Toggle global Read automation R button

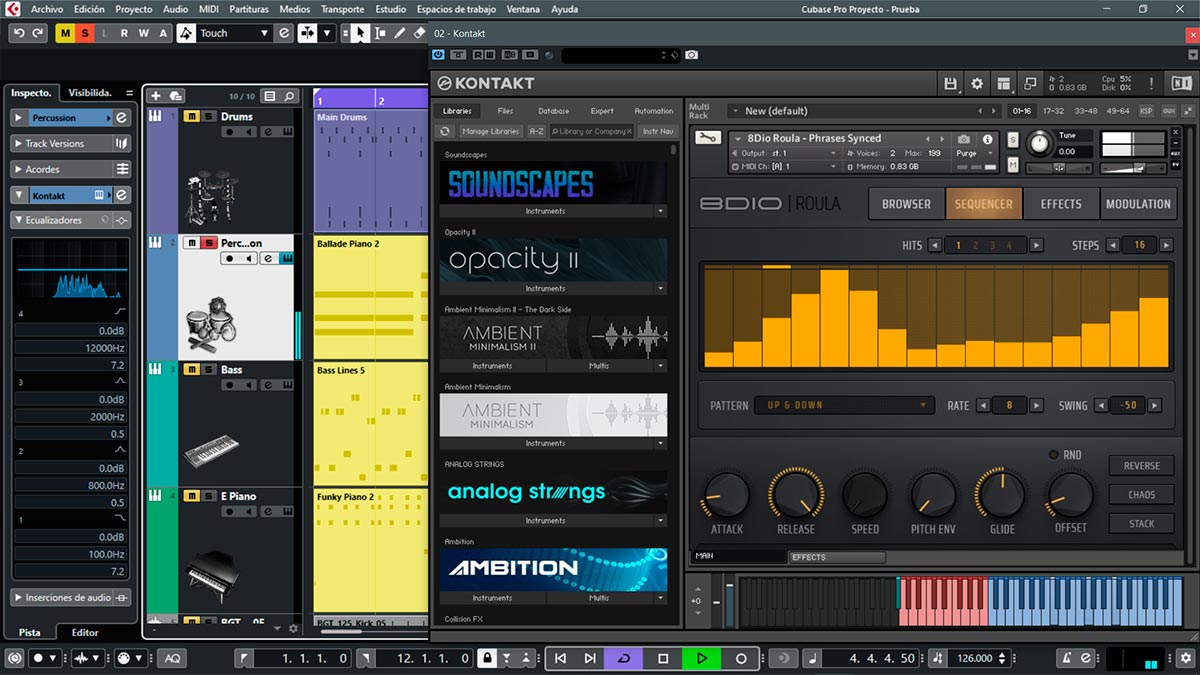pyautogui.click(x=125, y=33)
